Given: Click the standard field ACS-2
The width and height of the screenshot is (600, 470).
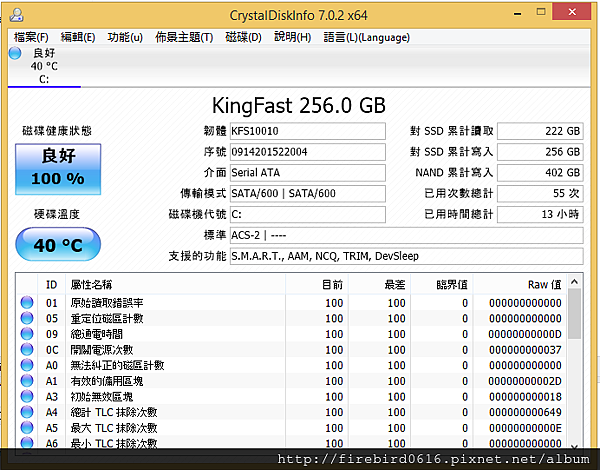Looking at the screenshot, I should (x=407, y=235).
